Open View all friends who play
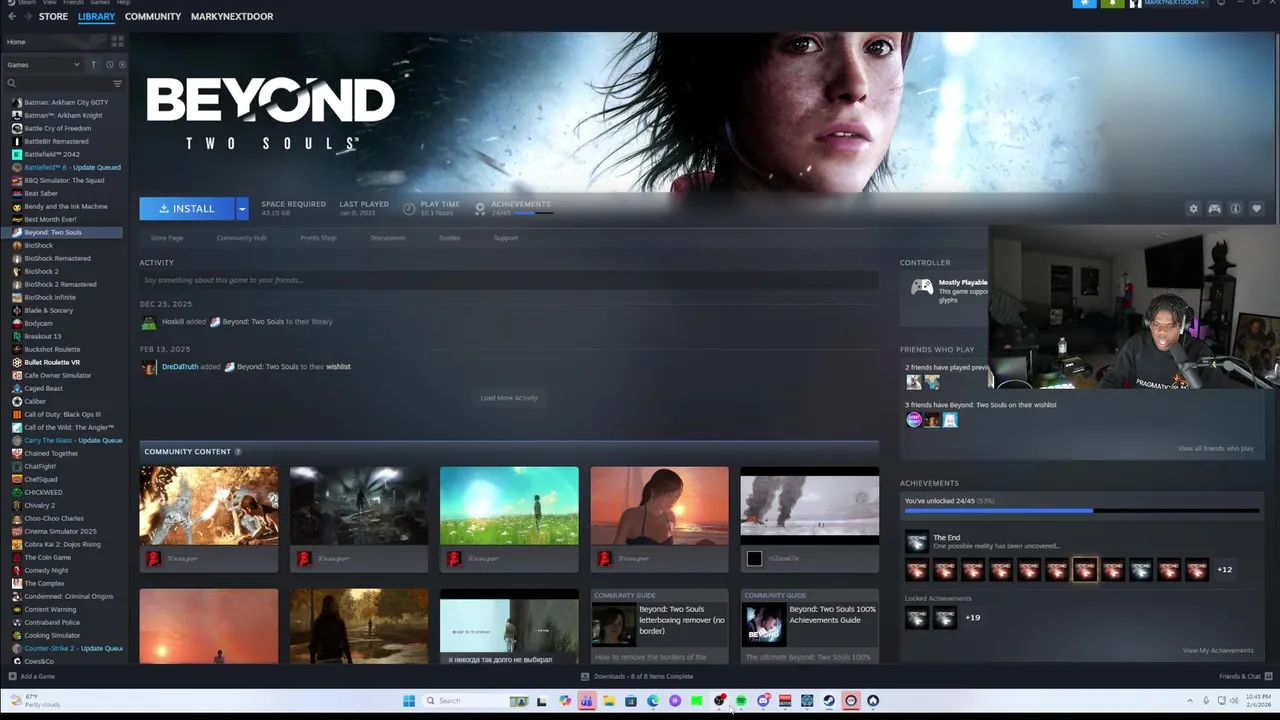The image size is (1280, 720). 1215,448
